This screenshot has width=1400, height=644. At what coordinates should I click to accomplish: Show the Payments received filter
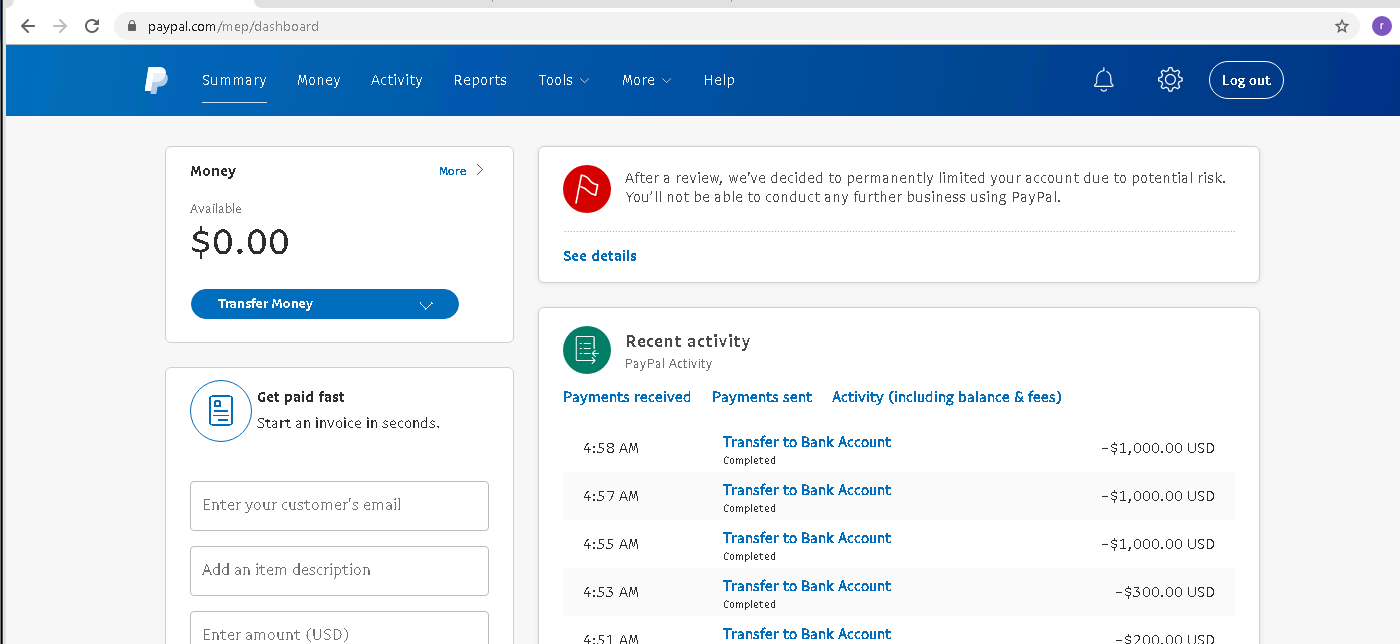[x=627, y=397]
